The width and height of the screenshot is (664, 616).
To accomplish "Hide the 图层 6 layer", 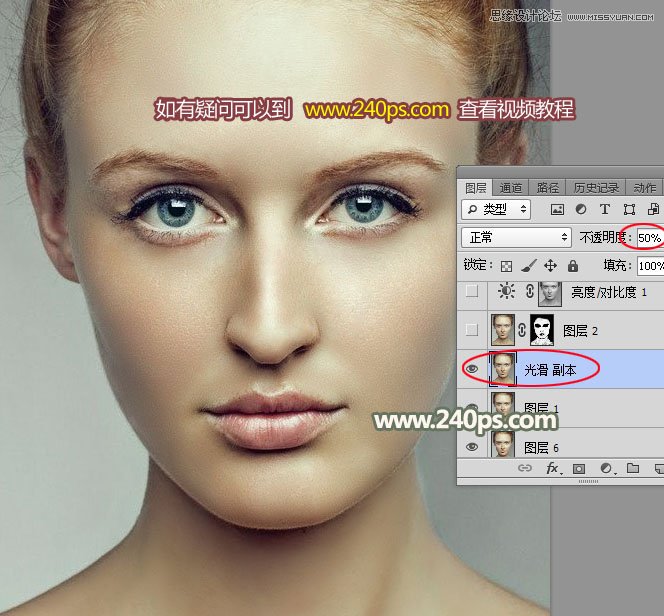I will (x=471, y=447).
